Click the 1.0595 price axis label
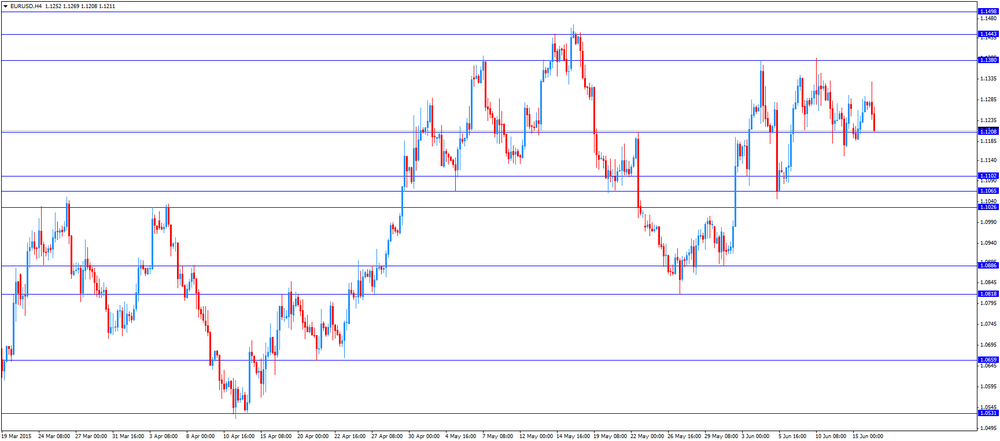Viewport: 1000px width, 441px height. [989, 386]
